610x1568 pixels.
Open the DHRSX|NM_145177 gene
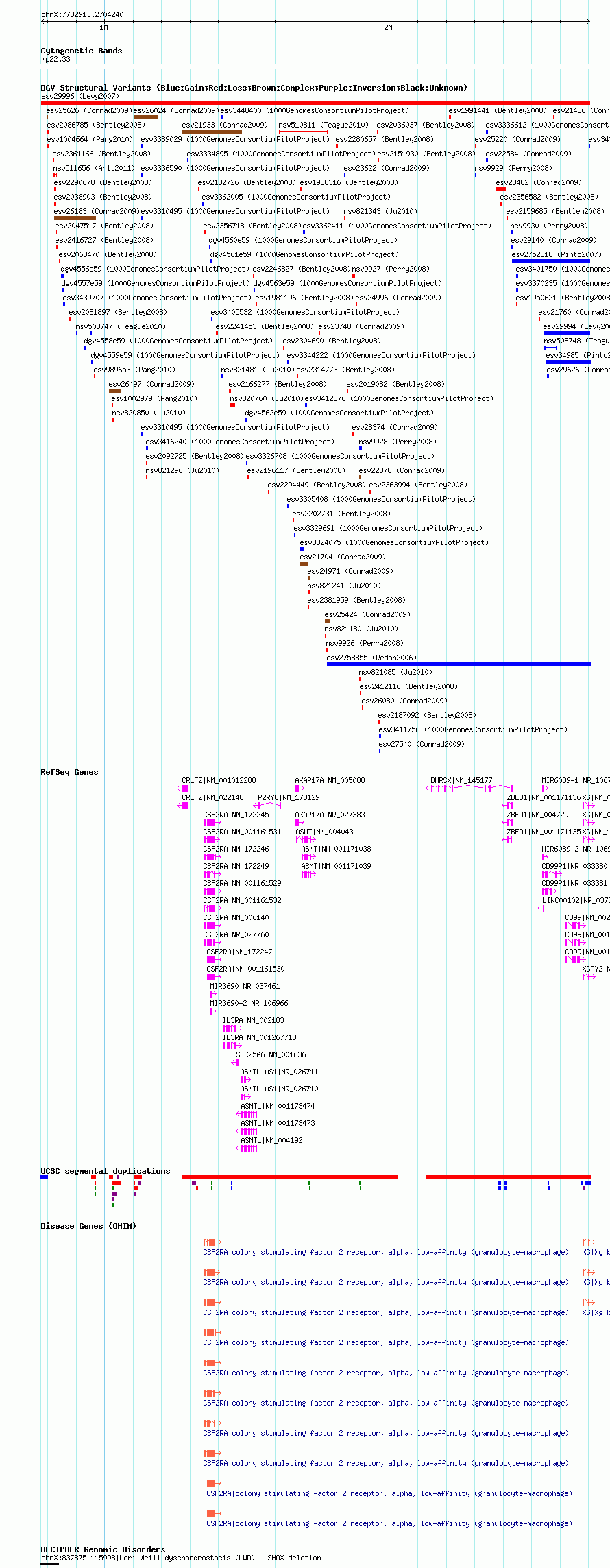[461, 780]
